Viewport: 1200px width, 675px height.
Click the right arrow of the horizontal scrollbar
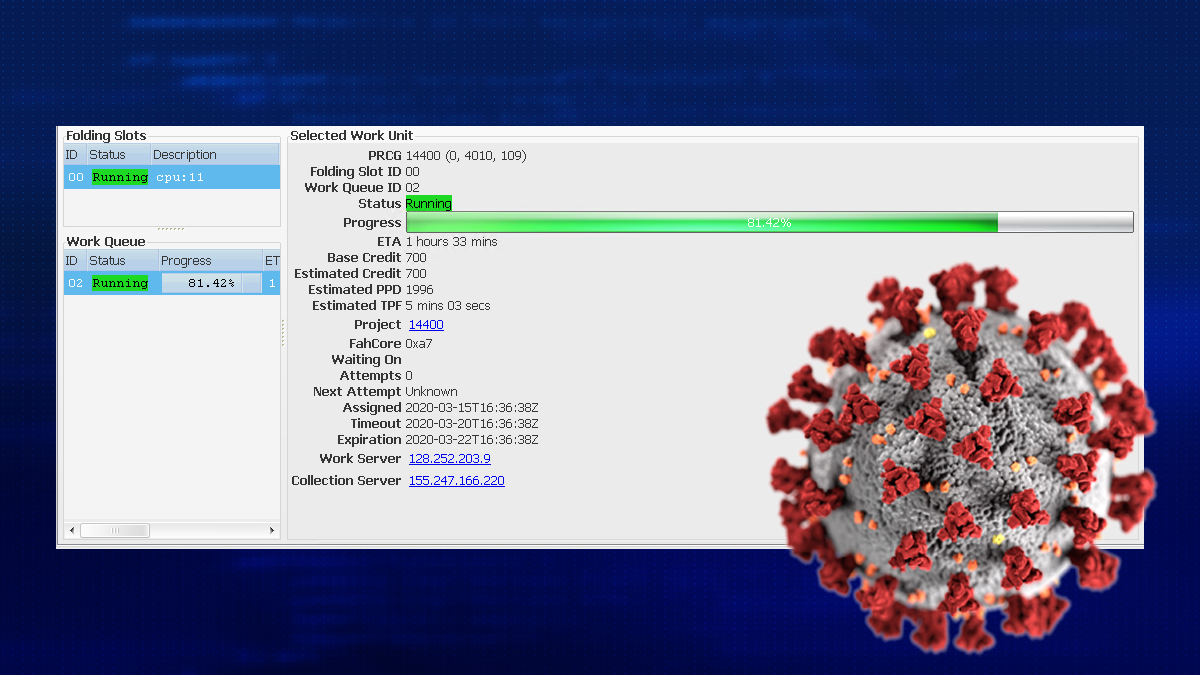(x=271, y=530)
